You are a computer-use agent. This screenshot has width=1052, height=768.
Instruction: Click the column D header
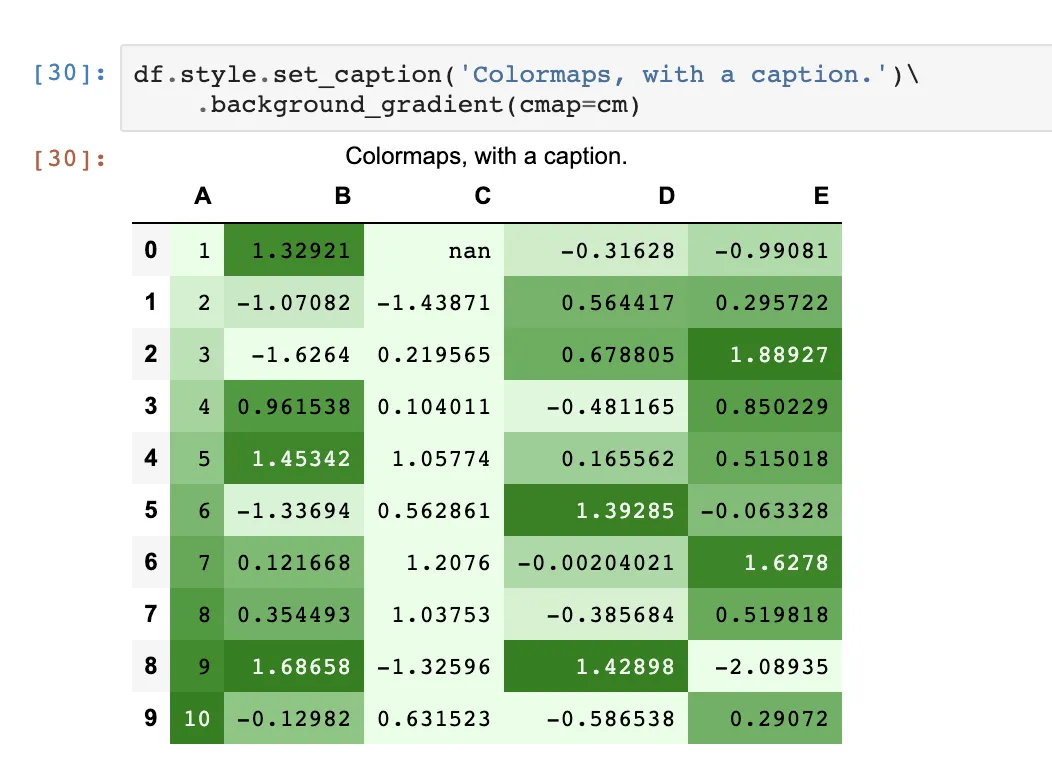(x=666, y=196)
